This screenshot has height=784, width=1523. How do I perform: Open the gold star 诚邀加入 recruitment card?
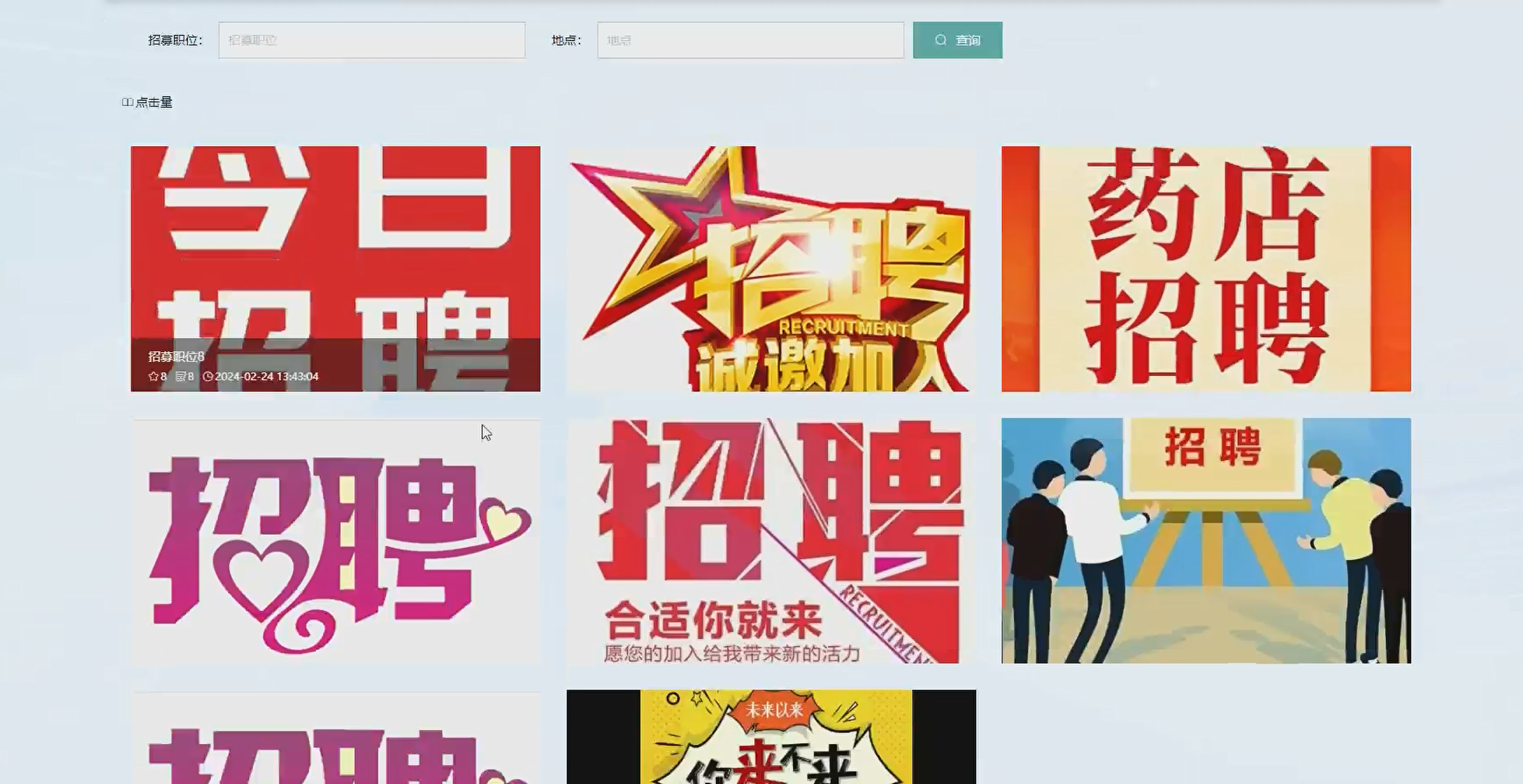coord(771,269)
